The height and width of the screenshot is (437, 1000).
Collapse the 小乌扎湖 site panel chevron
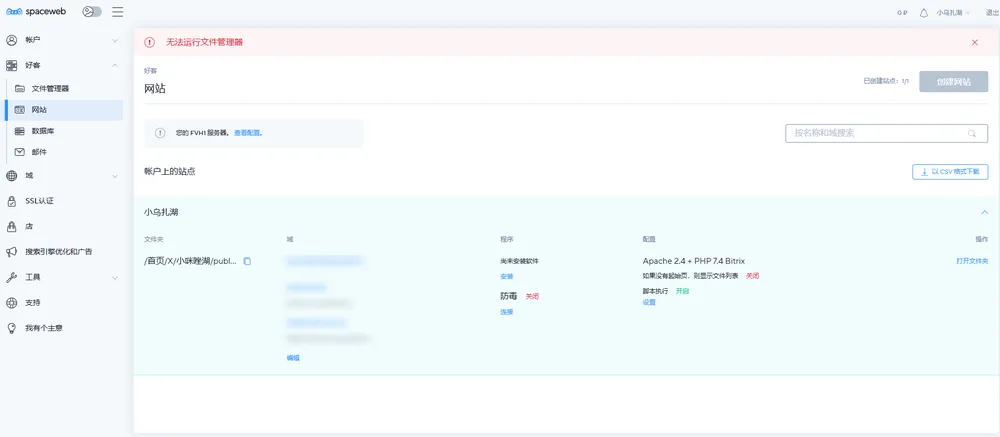click(x=984, y=212)
